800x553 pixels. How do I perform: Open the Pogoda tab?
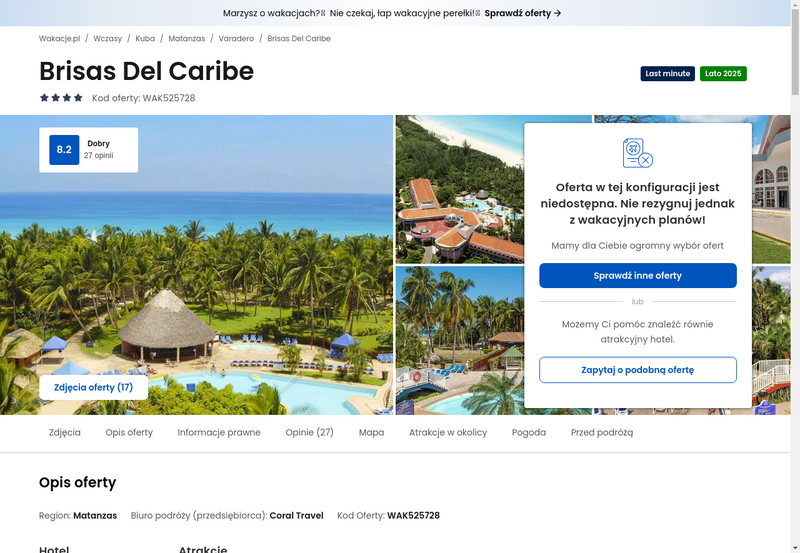click(x=529, y=433)
